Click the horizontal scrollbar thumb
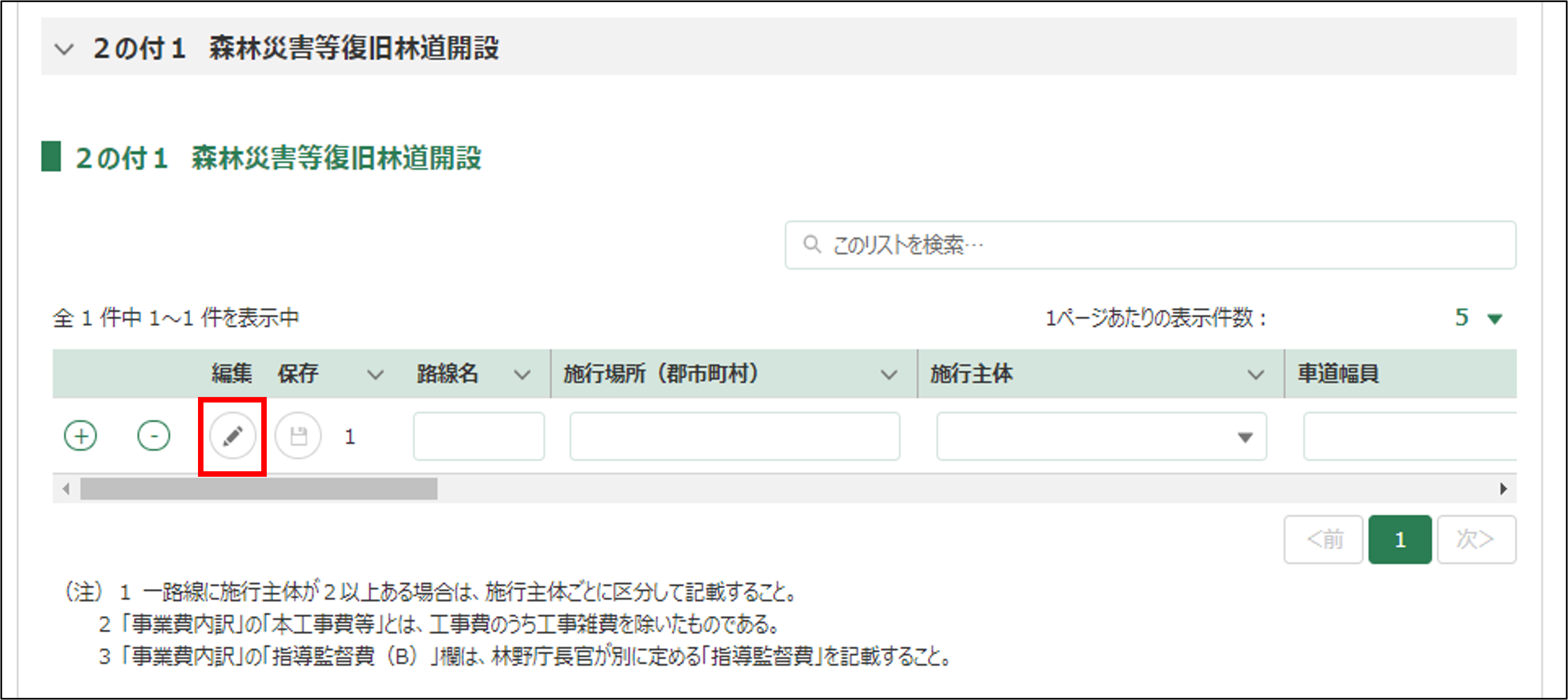This screenshot has height=700, width=1568. (258, 488)
